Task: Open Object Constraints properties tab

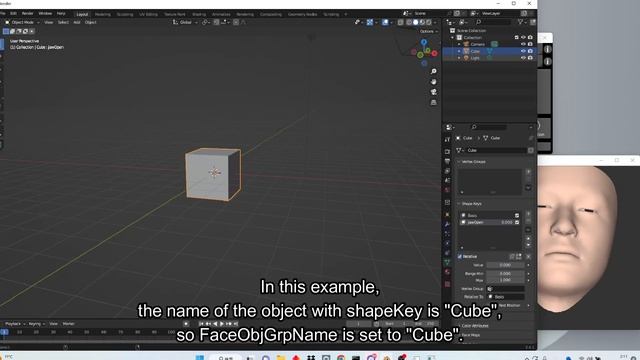Action: coord(447,253)
